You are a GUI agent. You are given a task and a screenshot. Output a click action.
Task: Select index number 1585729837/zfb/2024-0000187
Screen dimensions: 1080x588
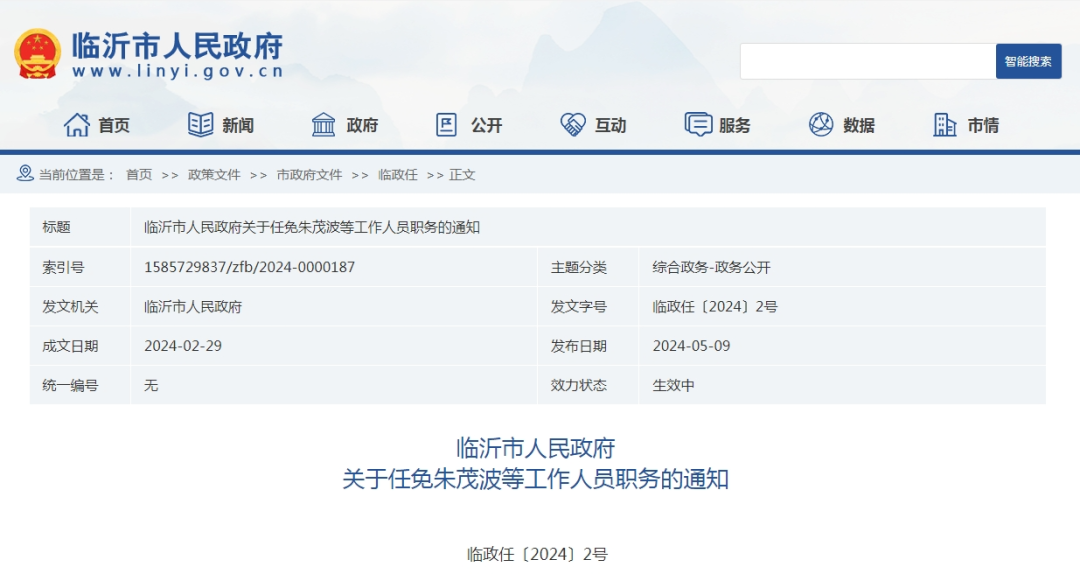[249, 267]
